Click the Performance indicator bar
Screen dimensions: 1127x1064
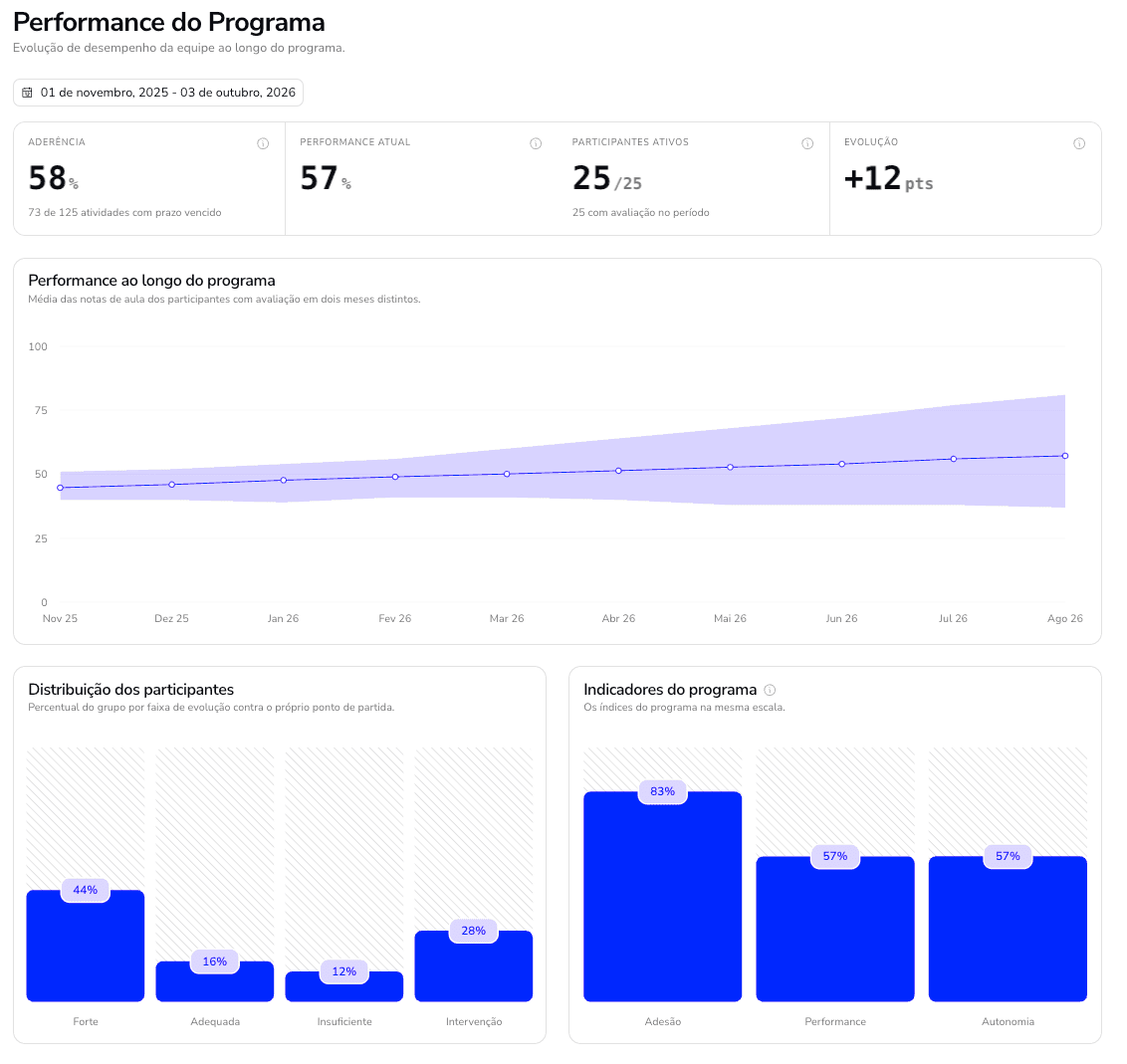point(835,929)
